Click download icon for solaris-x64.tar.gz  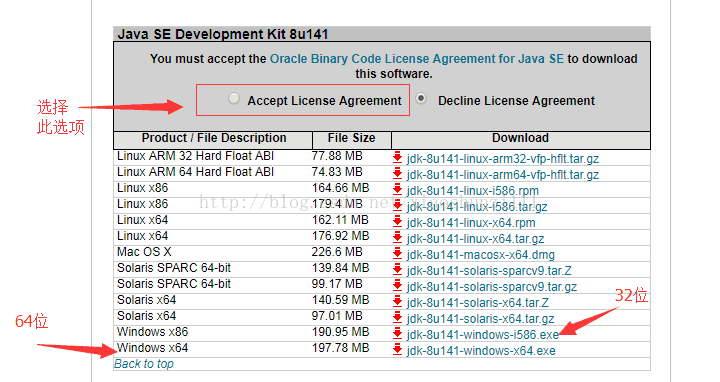pyautogui.click(x=398, y=318)
